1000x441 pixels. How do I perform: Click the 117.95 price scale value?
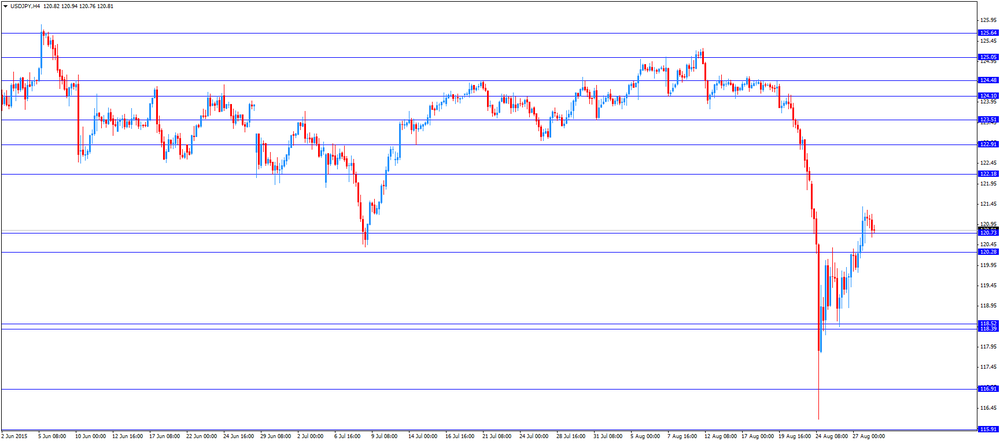(988, 347)
